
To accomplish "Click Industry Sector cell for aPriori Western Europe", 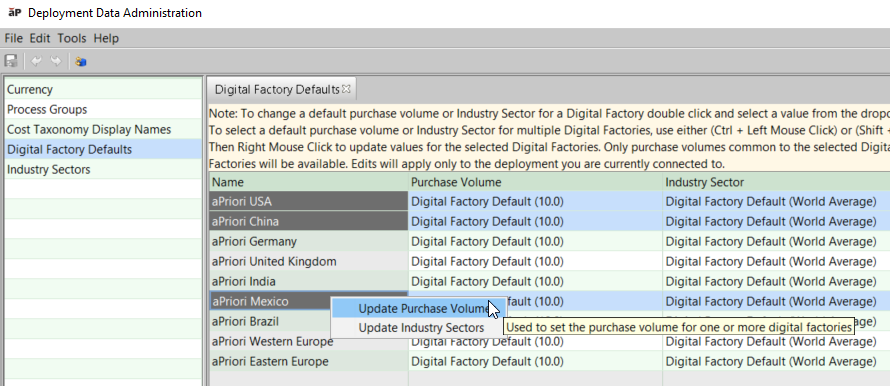I will click(x=776, y=343).
